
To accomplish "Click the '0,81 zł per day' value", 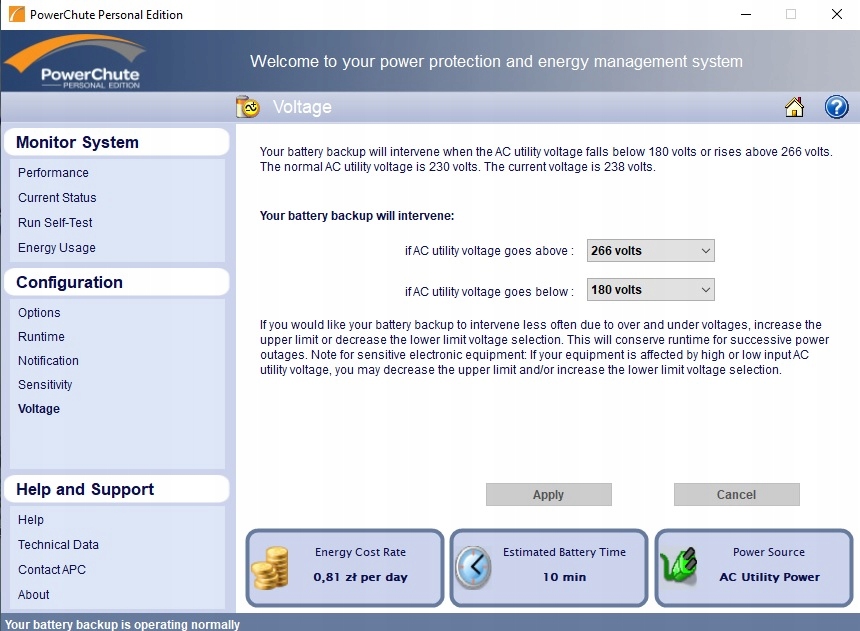I will pos(360,577).
